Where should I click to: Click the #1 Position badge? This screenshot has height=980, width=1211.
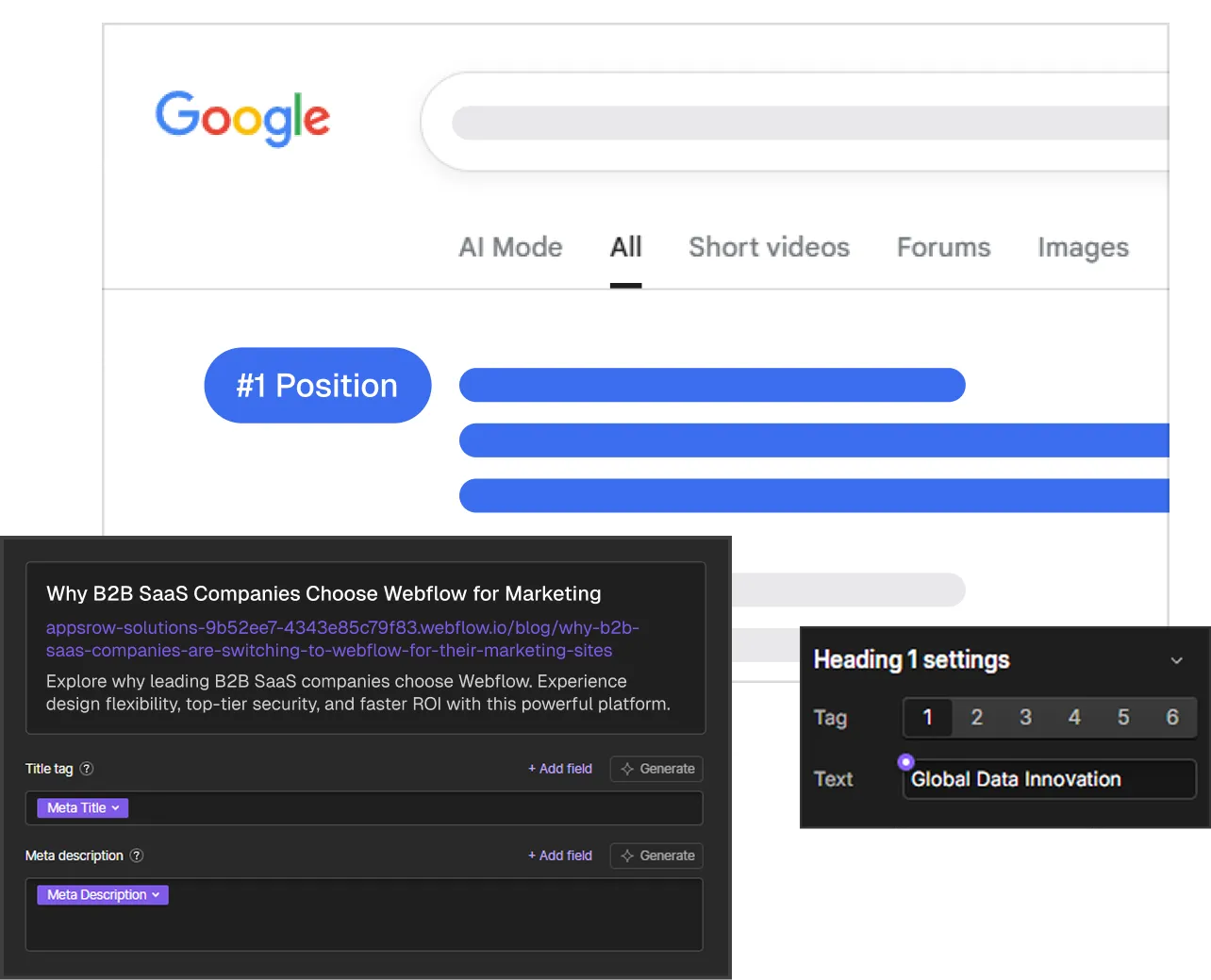click(x=318, y=385)
